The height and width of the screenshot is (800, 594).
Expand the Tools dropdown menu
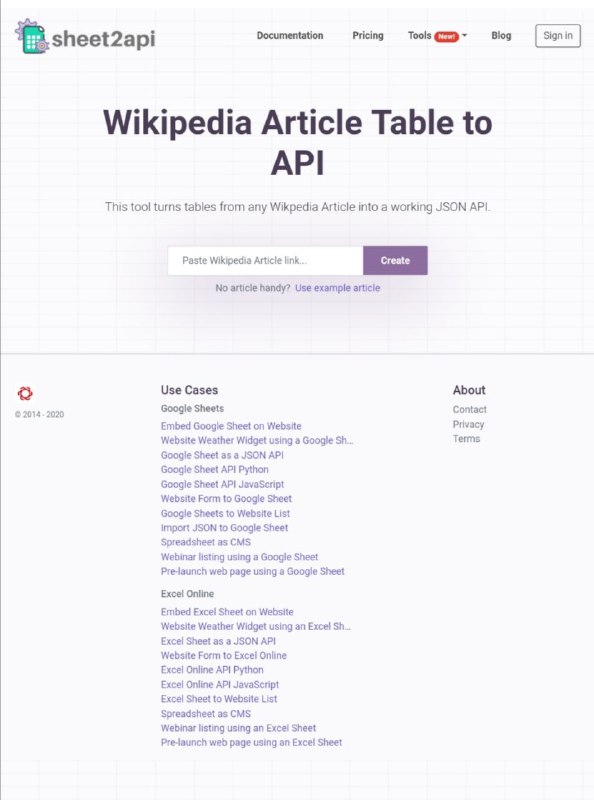pyautogui.click(x=437, y=36)
